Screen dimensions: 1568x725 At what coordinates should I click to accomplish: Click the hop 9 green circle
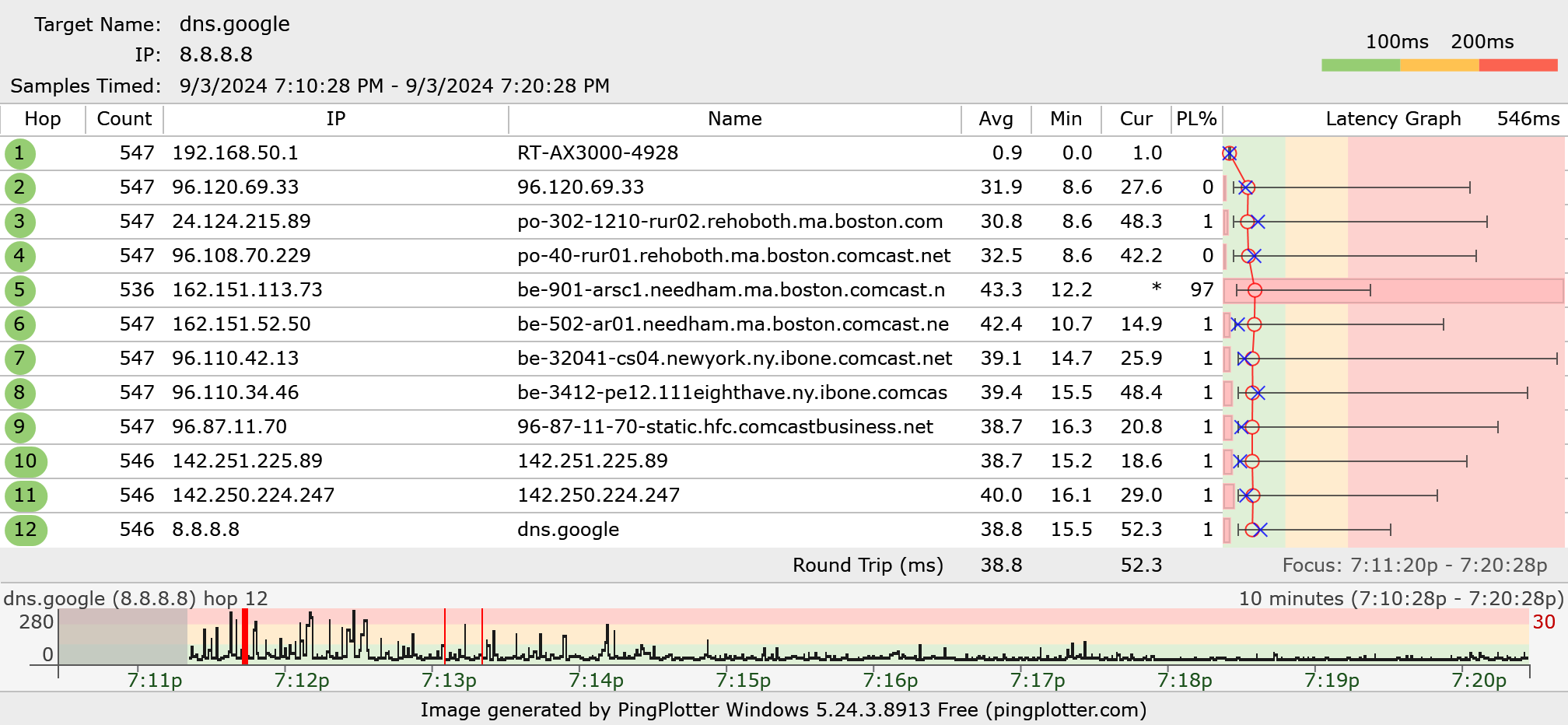pos(19,427)
